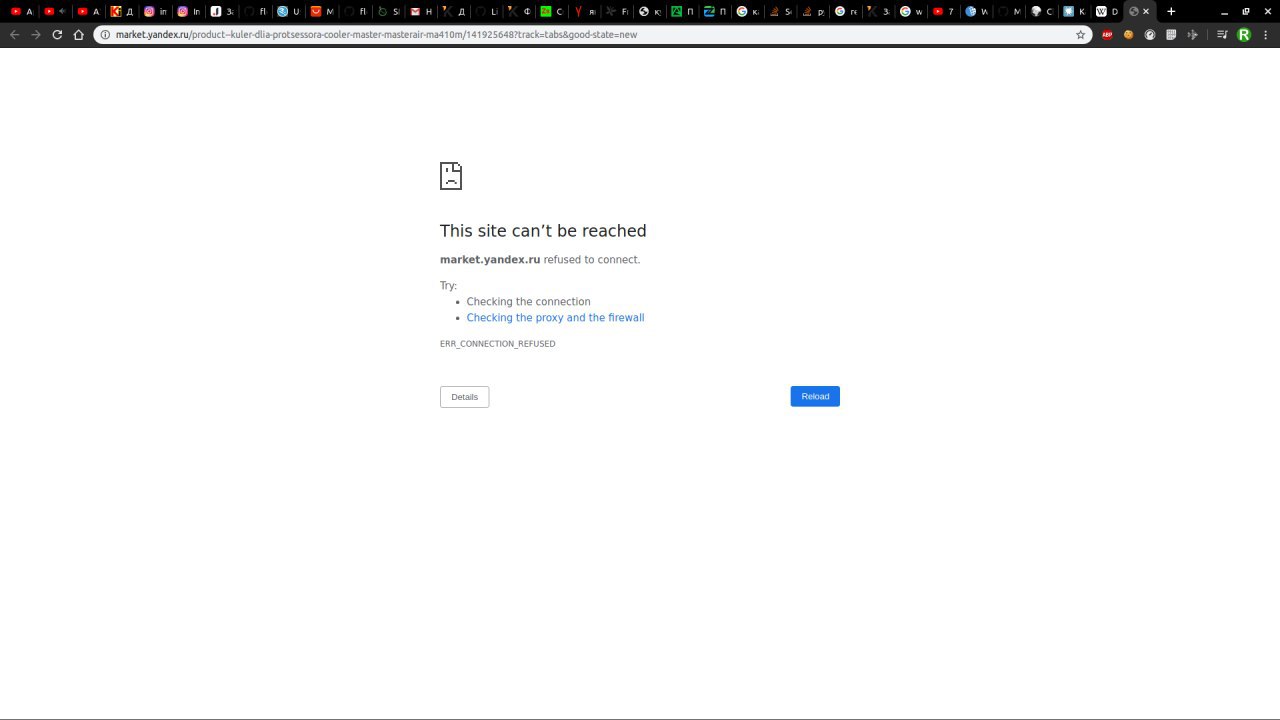Click the browser forward arrow
1280x720 pixels.
click(x=36, y=34)
